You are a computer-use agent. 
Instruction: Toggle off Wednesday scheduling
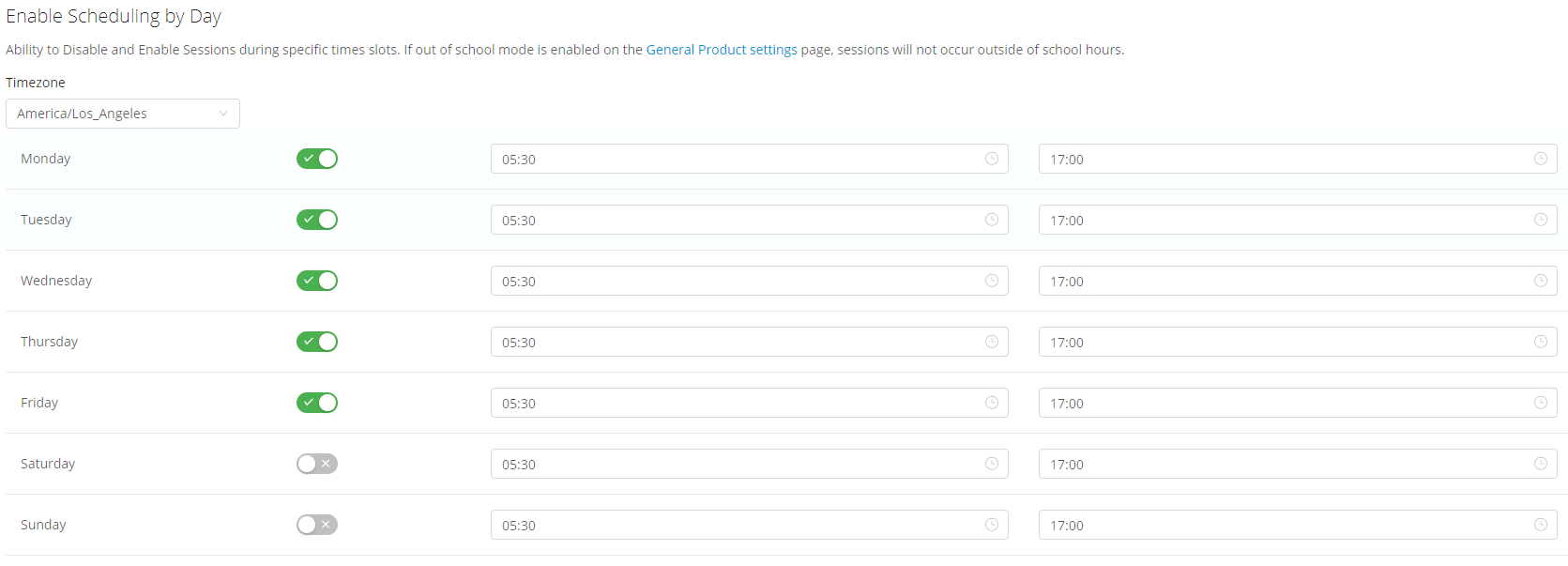[x=316, y=281]
